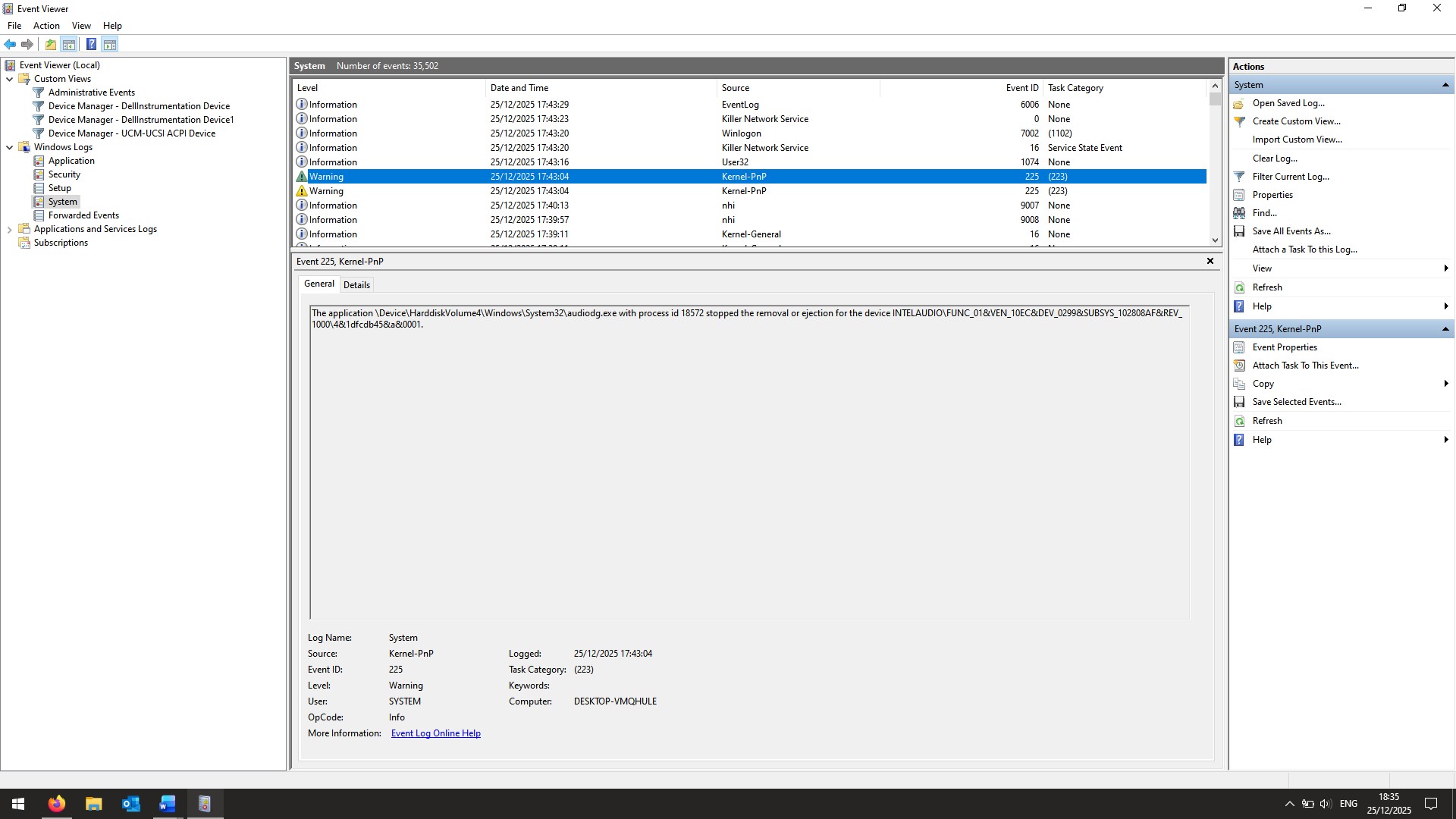Open the Event Log Online Help link

(435, 733)
